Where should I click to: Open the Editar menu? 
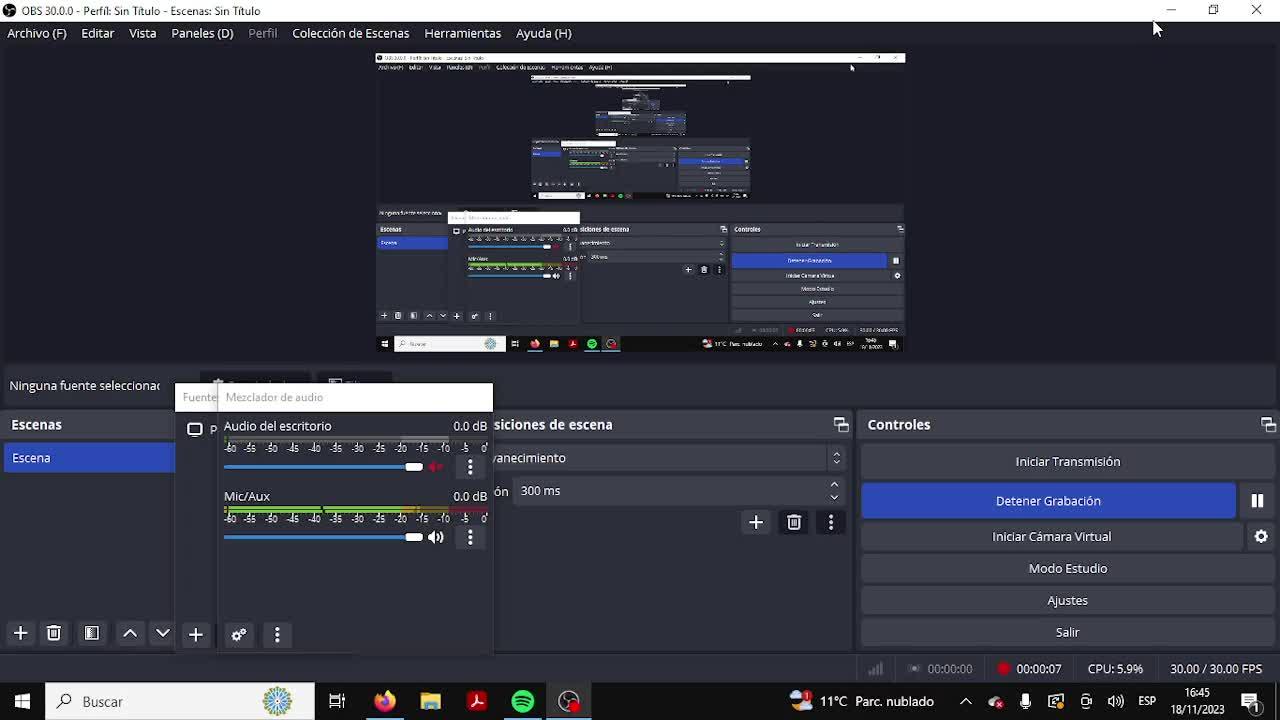(97, 33)
